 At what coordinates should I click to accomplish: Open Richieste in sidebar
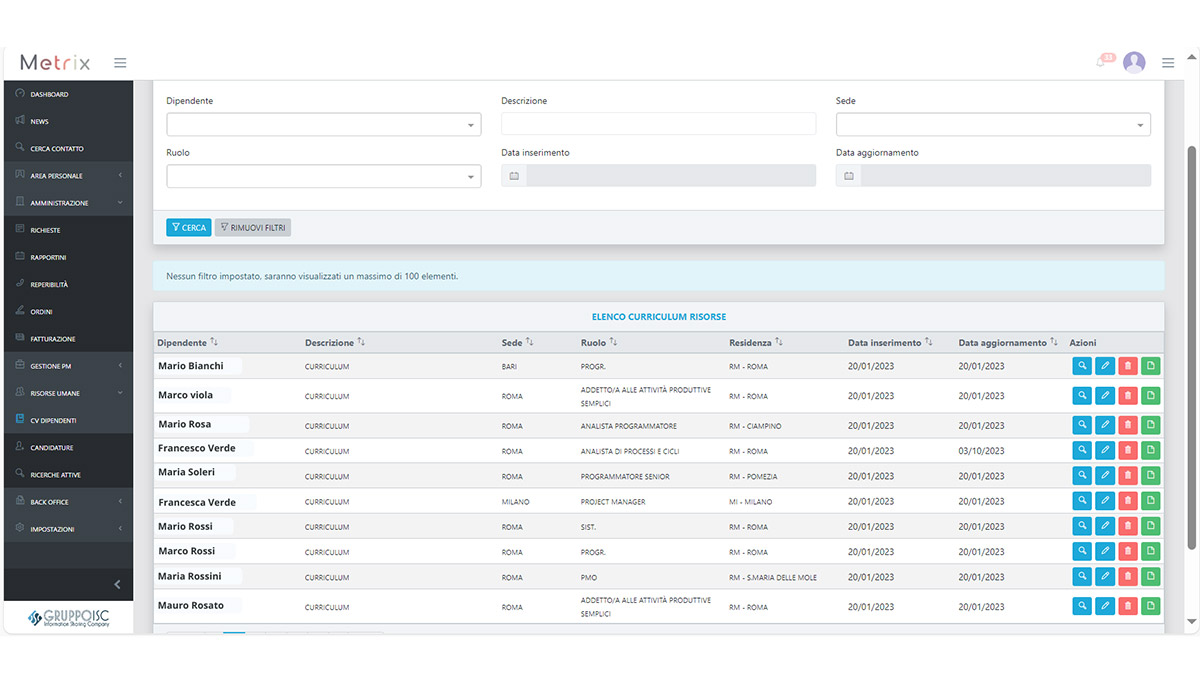(68, 230)
